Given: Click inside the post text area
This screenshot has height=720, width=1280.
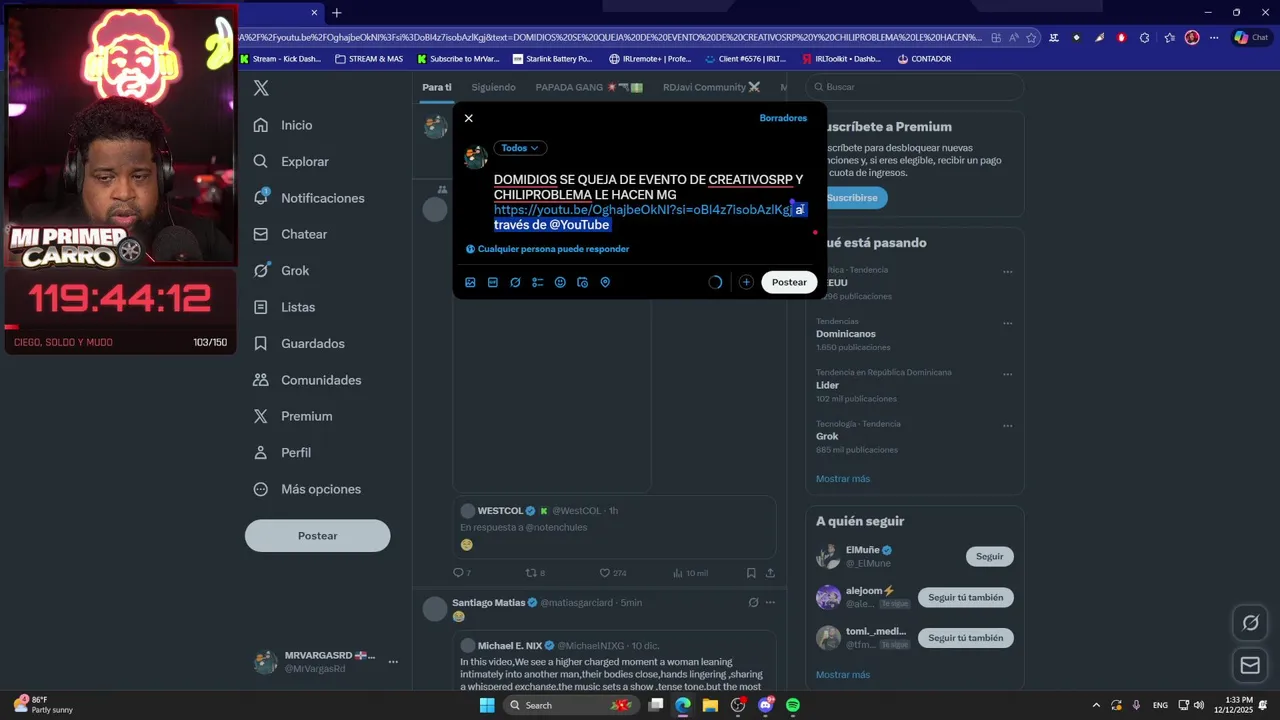Looking at the screenshot, I should coord(650,202).
